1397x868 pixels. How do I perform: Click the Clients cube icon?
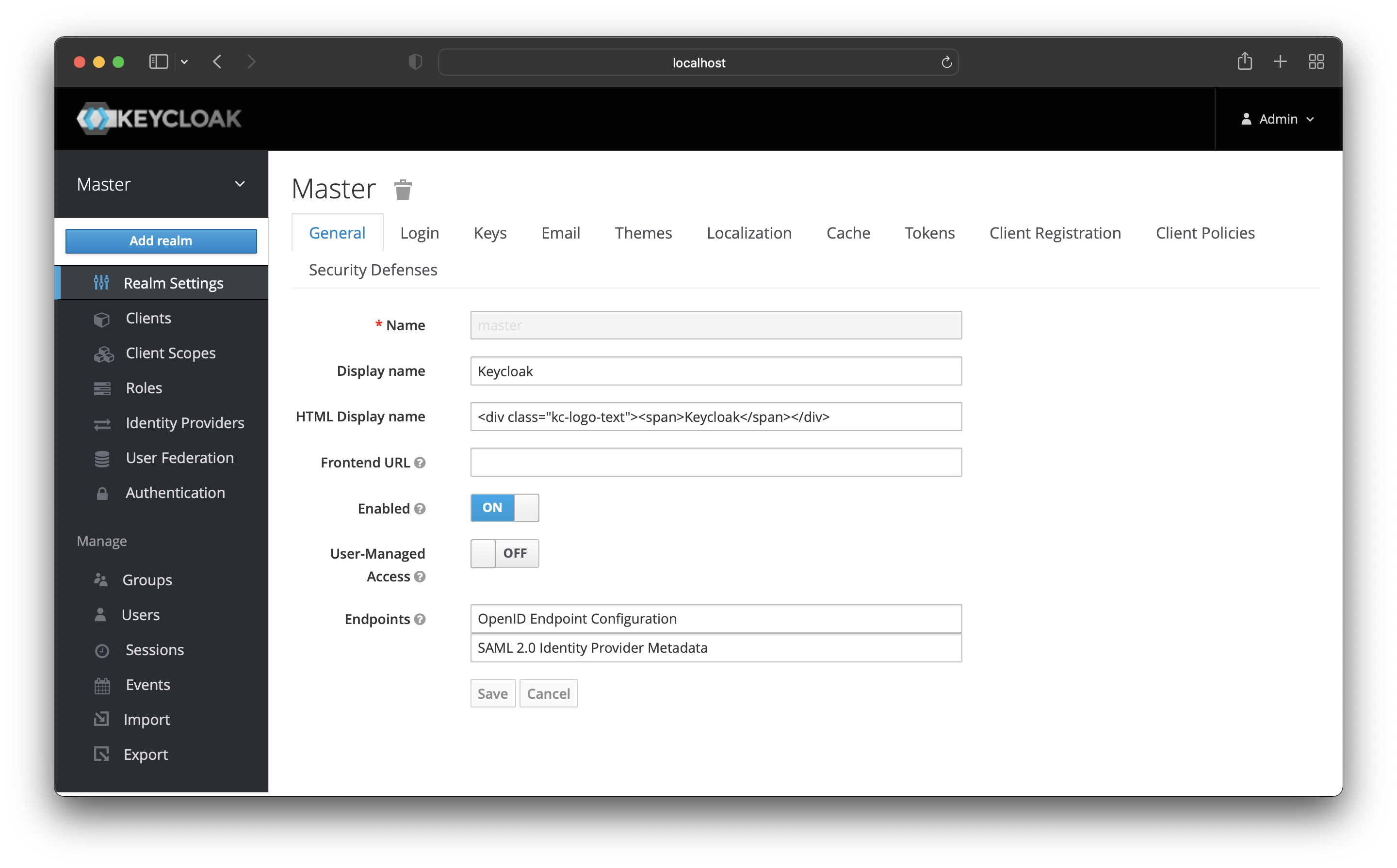[102, 318]
